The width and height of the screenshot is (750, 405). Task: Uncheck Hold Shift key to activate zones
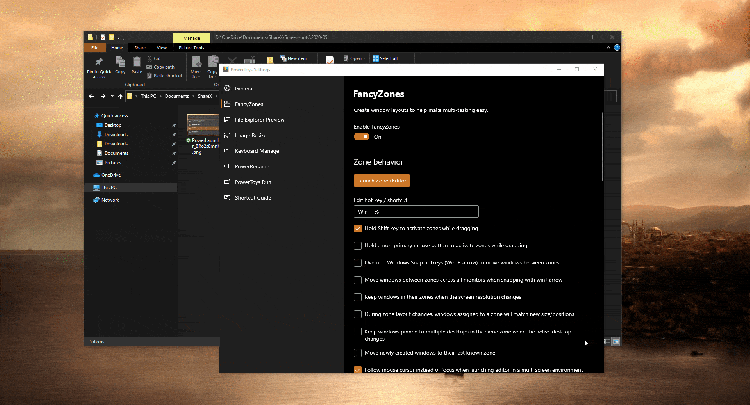(x=358, y=228)
